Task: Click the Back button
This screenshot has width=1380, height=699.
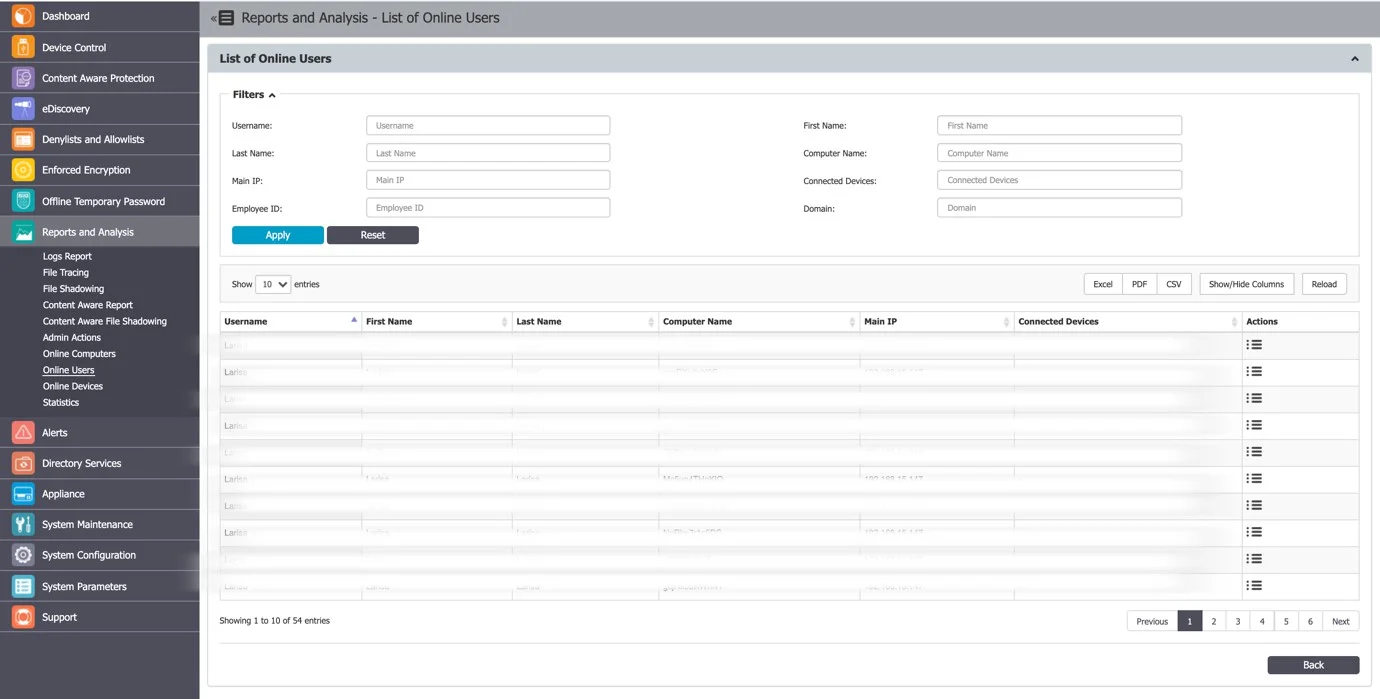Action: [x=1313, y=665]
